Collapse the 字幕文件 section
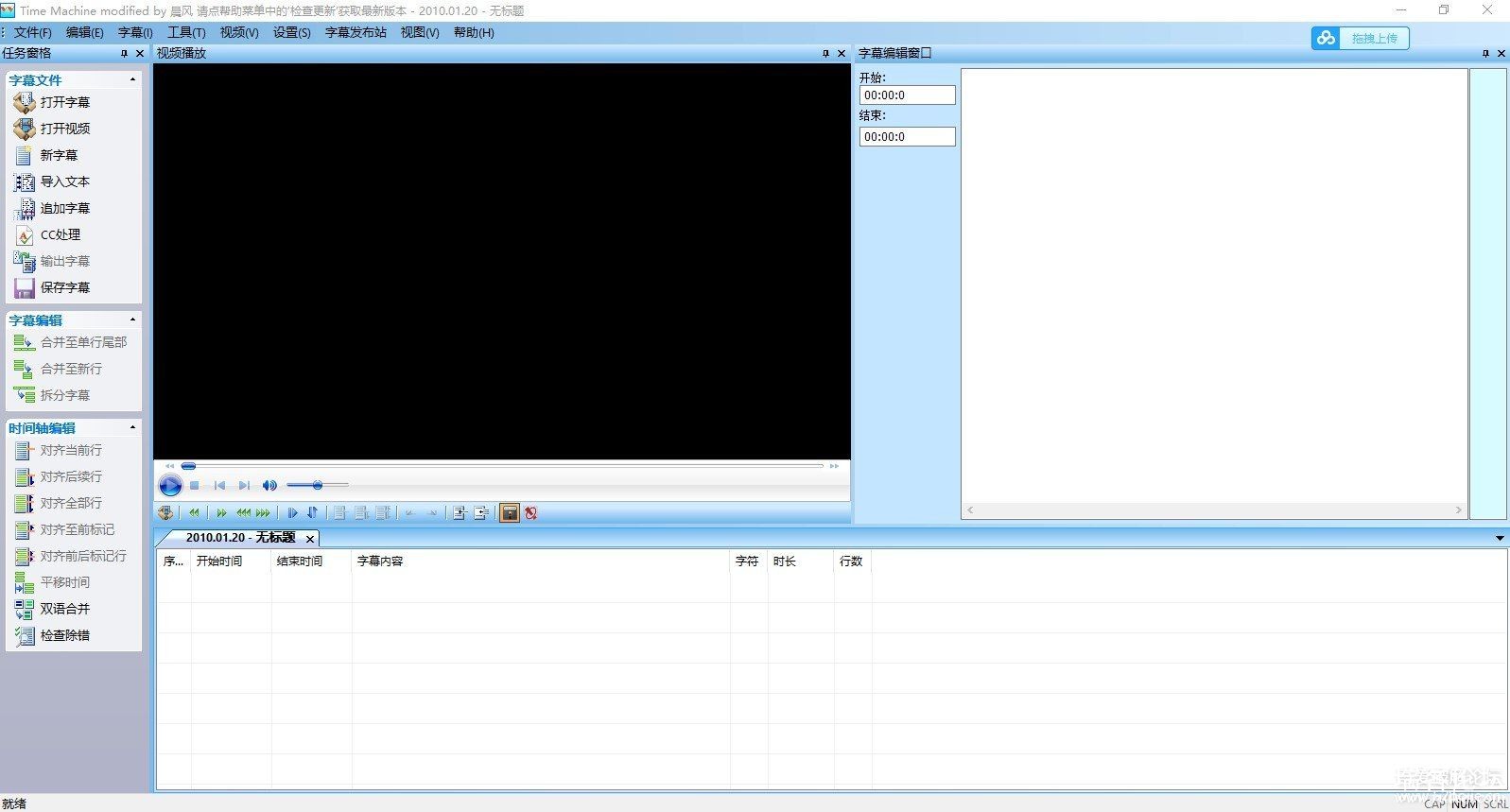The height and width of the screenshot is (812, 1510). point(132,79)
